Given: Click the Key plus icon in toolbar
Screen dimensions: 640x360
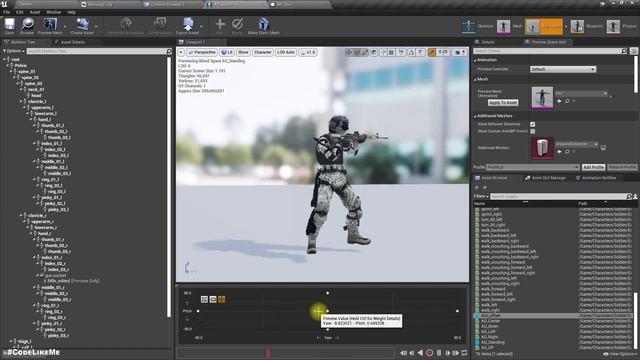Looking at the screenshot, I should 220,24.
